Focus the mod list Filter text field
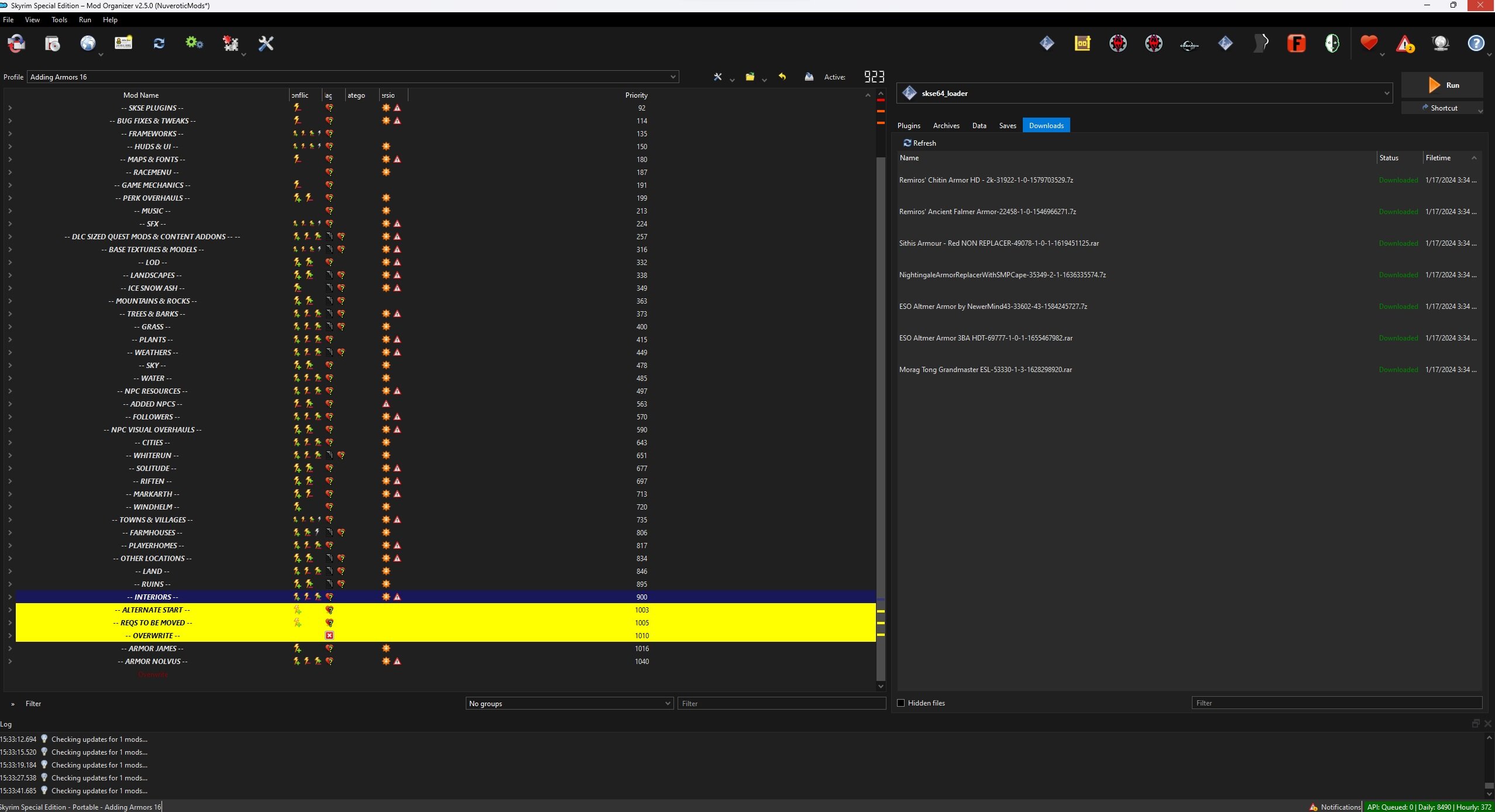 [x=782, y=703]
